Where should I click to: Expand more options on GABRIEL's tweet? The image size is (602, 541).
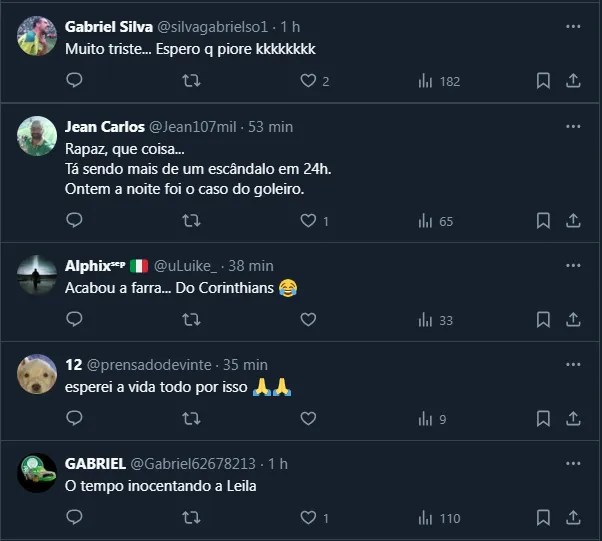click(573, 463)
